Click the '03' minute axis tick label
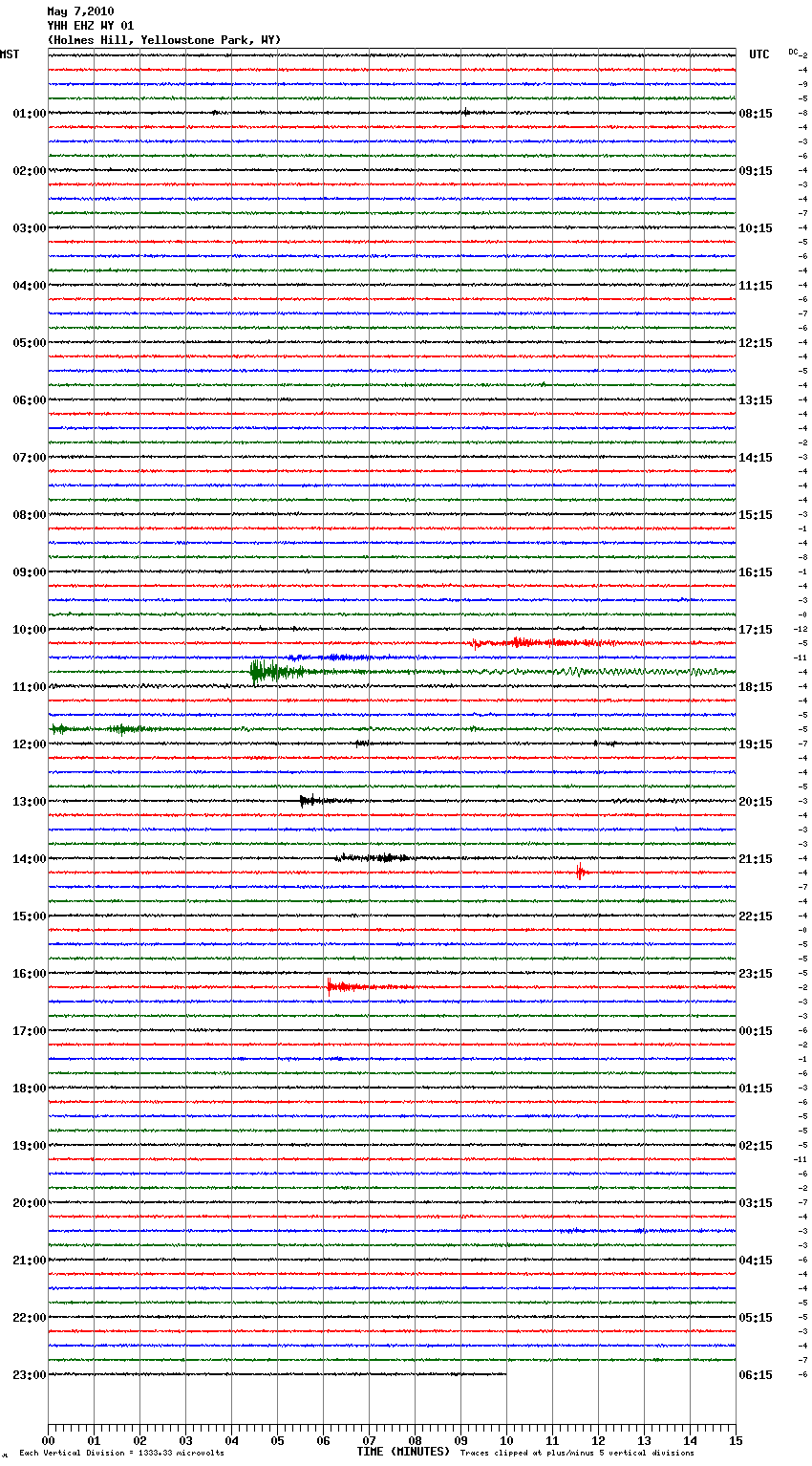Image resolution: width=812 pixels, height=1466 pixels. (x=185, y=1440)
